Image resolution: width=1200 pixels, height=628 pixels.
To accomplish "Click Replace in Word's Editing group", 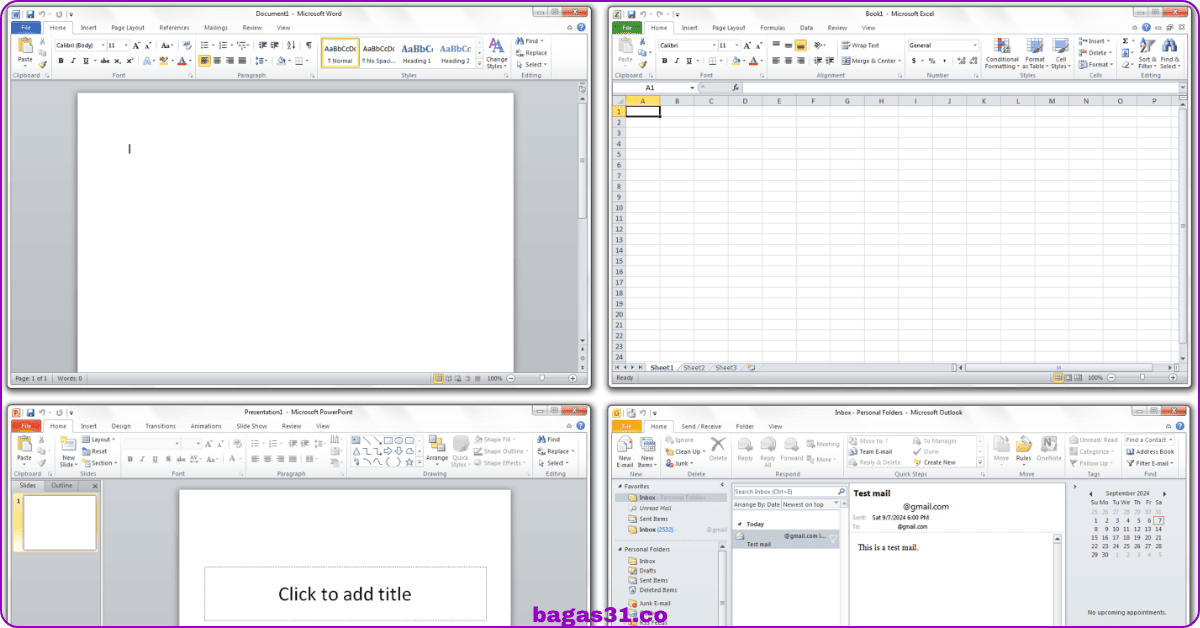I will tap(532, 53).
